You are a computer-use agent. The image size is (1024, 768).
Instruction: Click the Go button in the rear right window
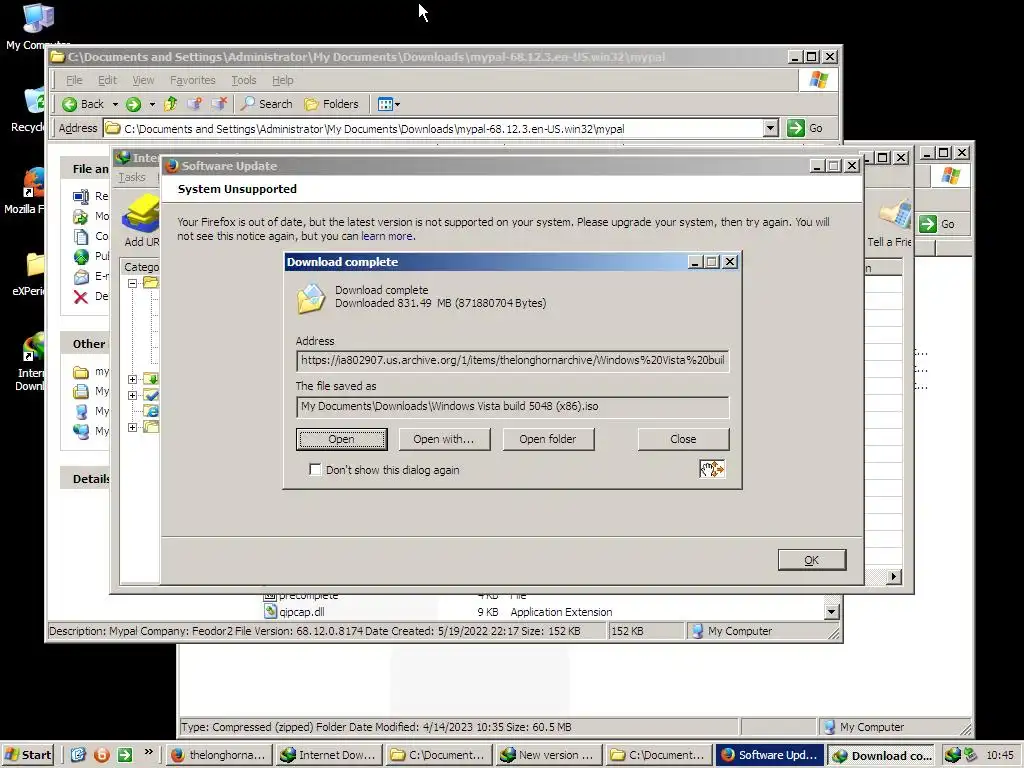pos(937,224)
